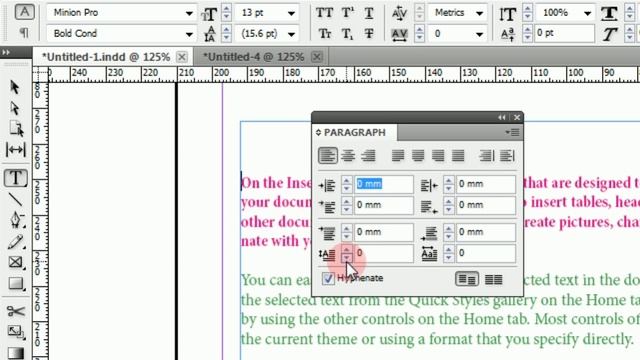Image resolution: width=640 pixels, height=360 pixels.
Task: Switch to Paragraph Formatting Controls icon
Action: point(24,33)
